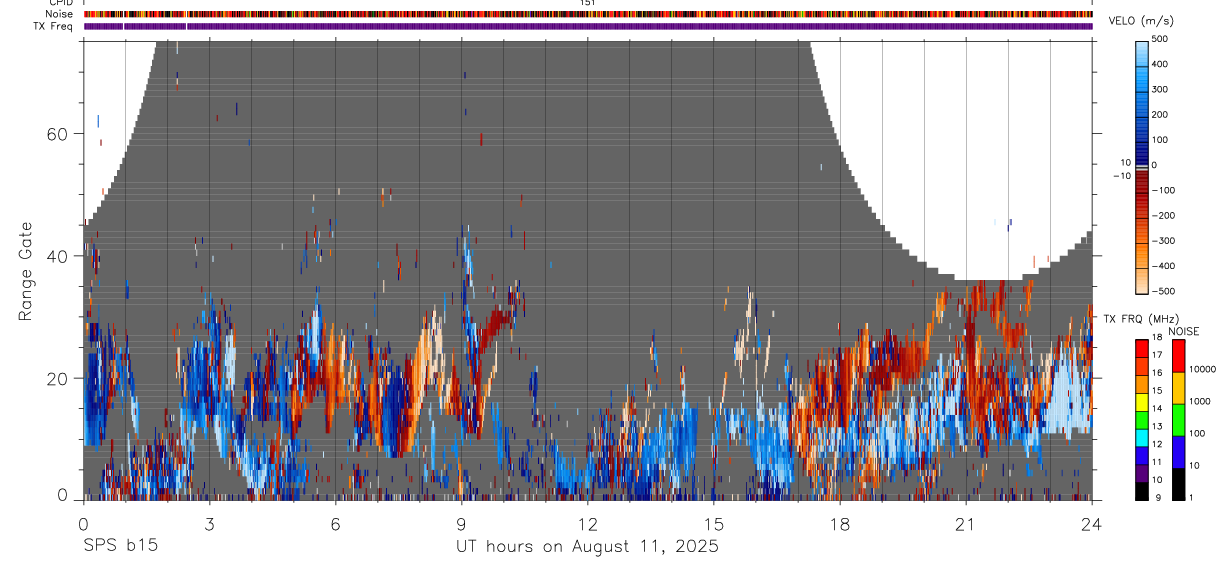Click the 17 label in TX FRQ legend
Viewport: 1228px width, 567px height.
(1158, 355)
